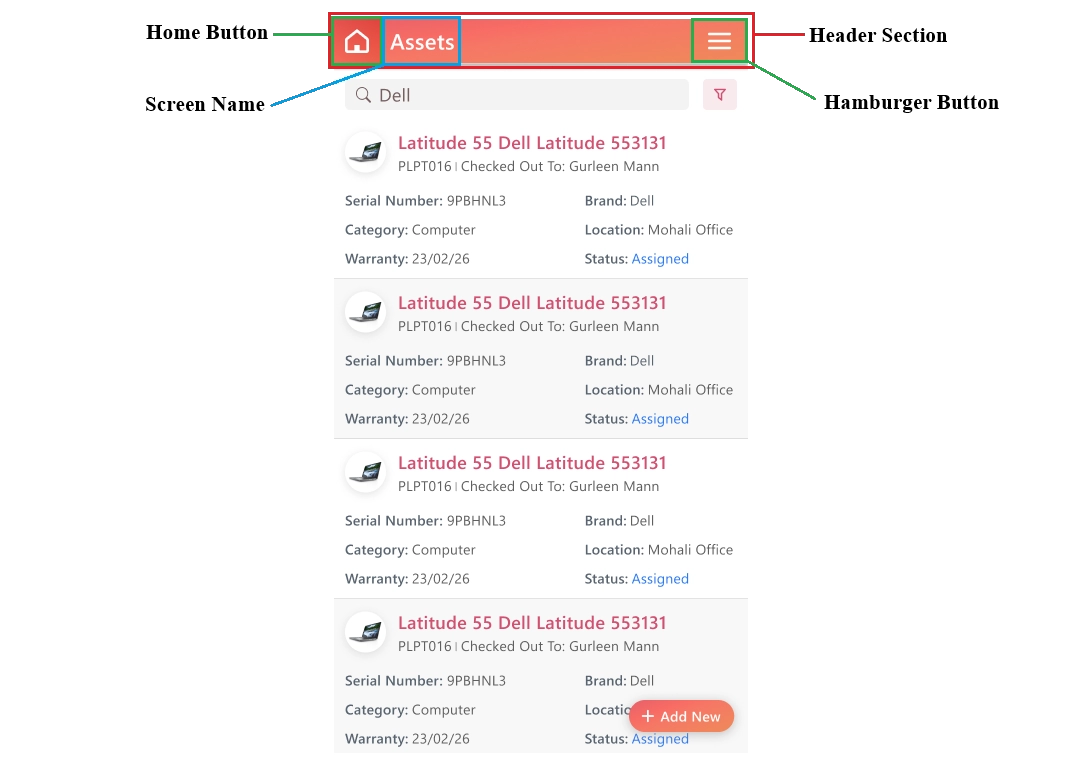The height and width of the screenshot is (761, 1091).
Task: Focus the search field containing Dell
Action: coord(517,95)
